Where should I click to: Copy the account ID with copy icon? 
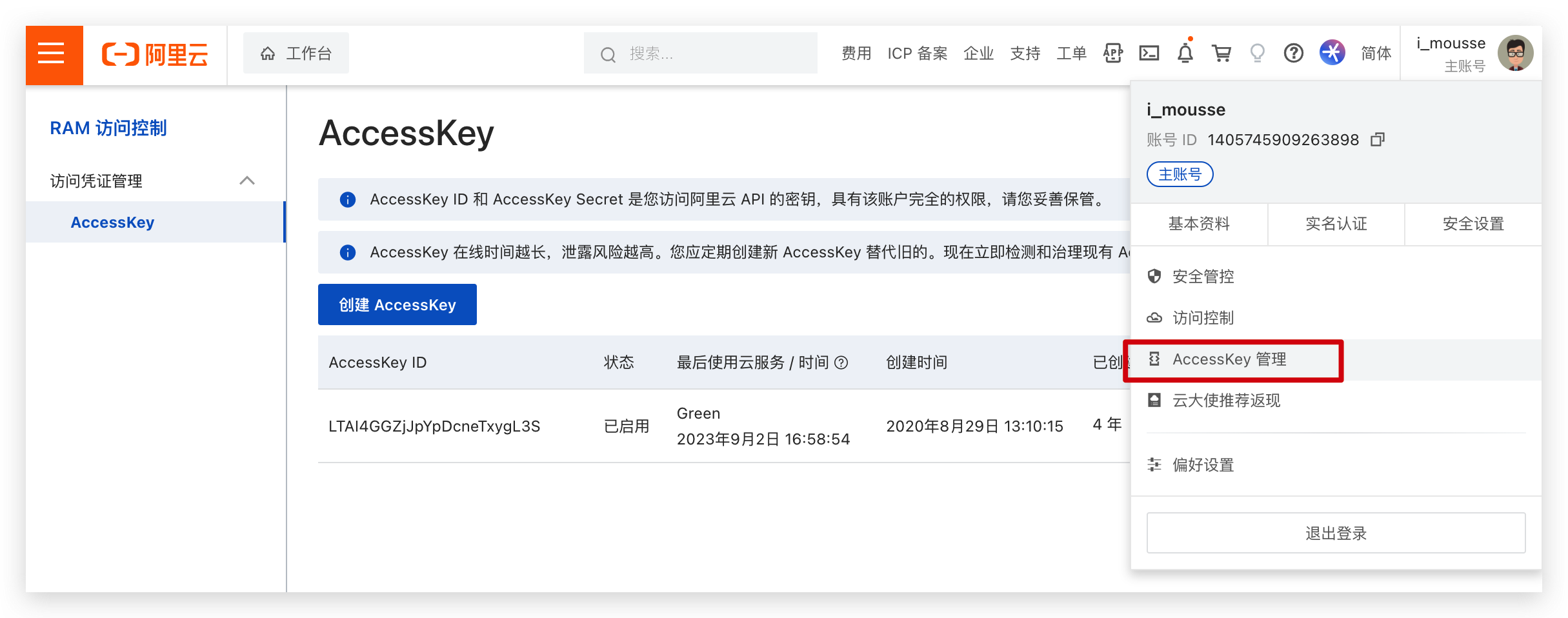1378,139
